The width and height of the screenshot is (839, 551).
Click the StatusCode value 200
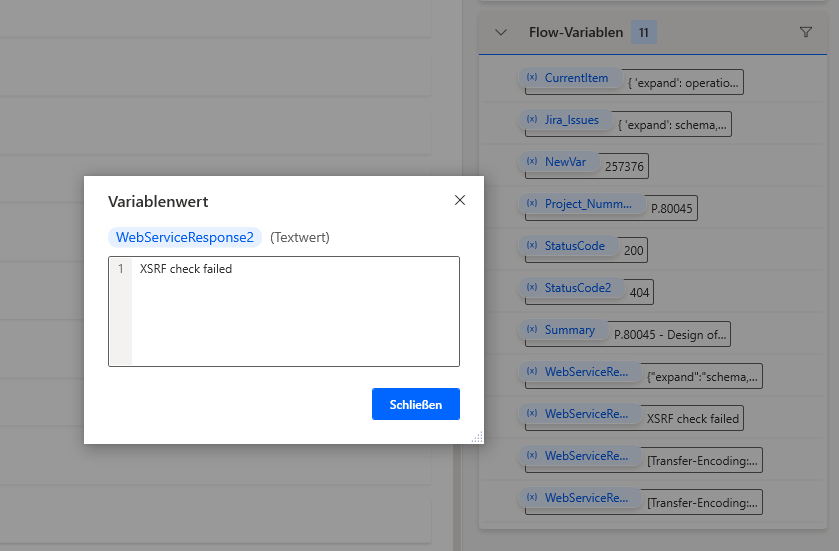tap(634, 251)
